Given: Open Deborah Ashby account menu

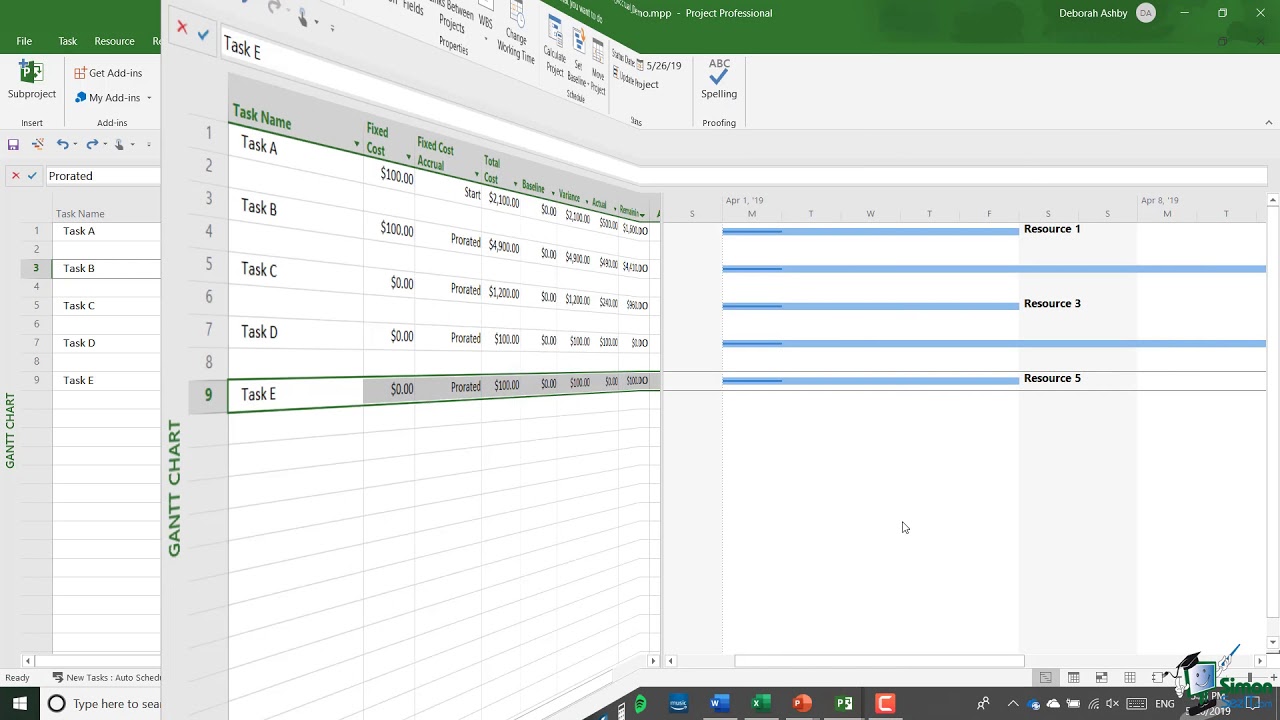Looking at the screenshot, I should 1106,13.
